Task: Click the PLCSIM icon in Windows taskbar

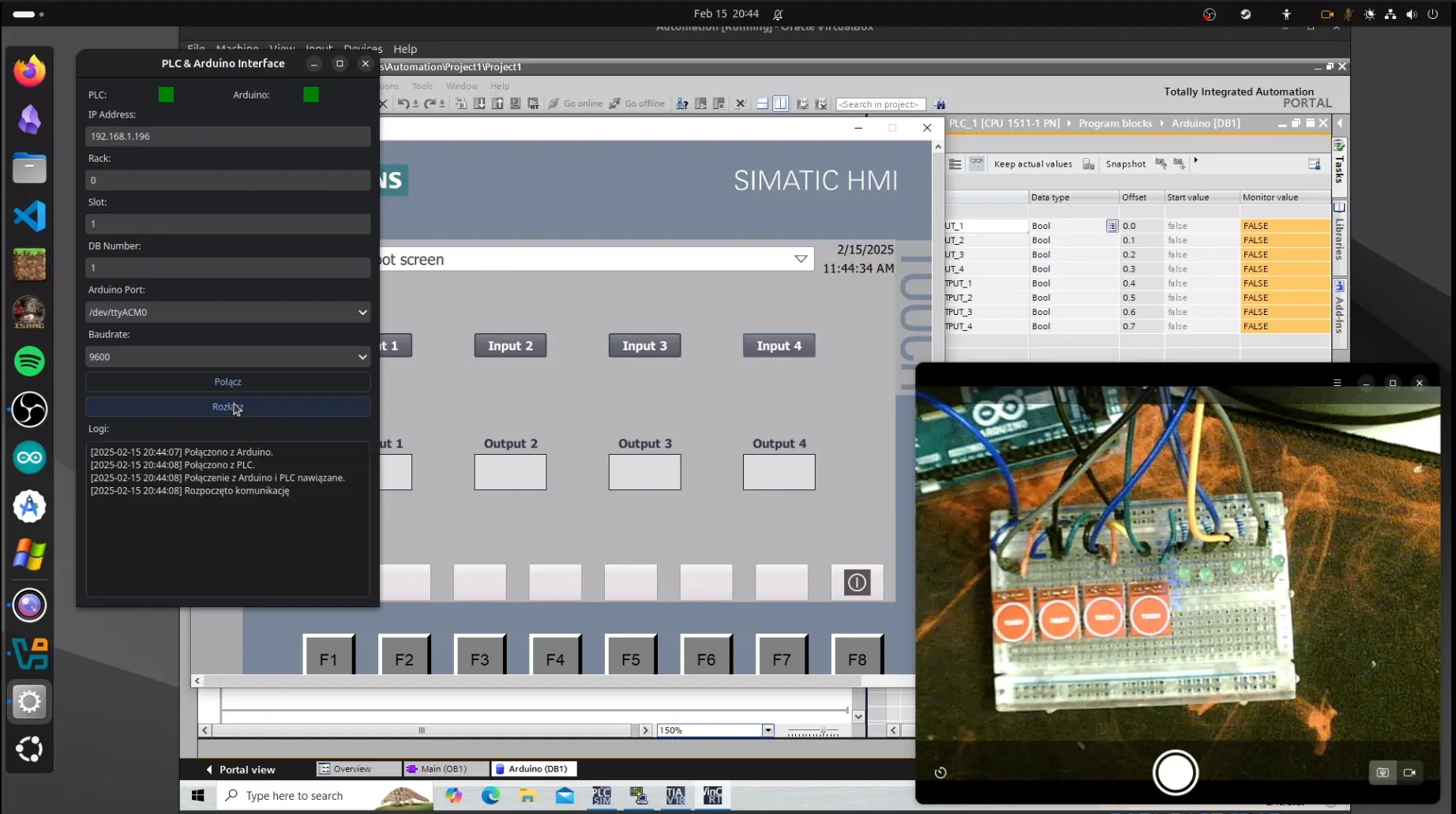Action: coord(602,795)
